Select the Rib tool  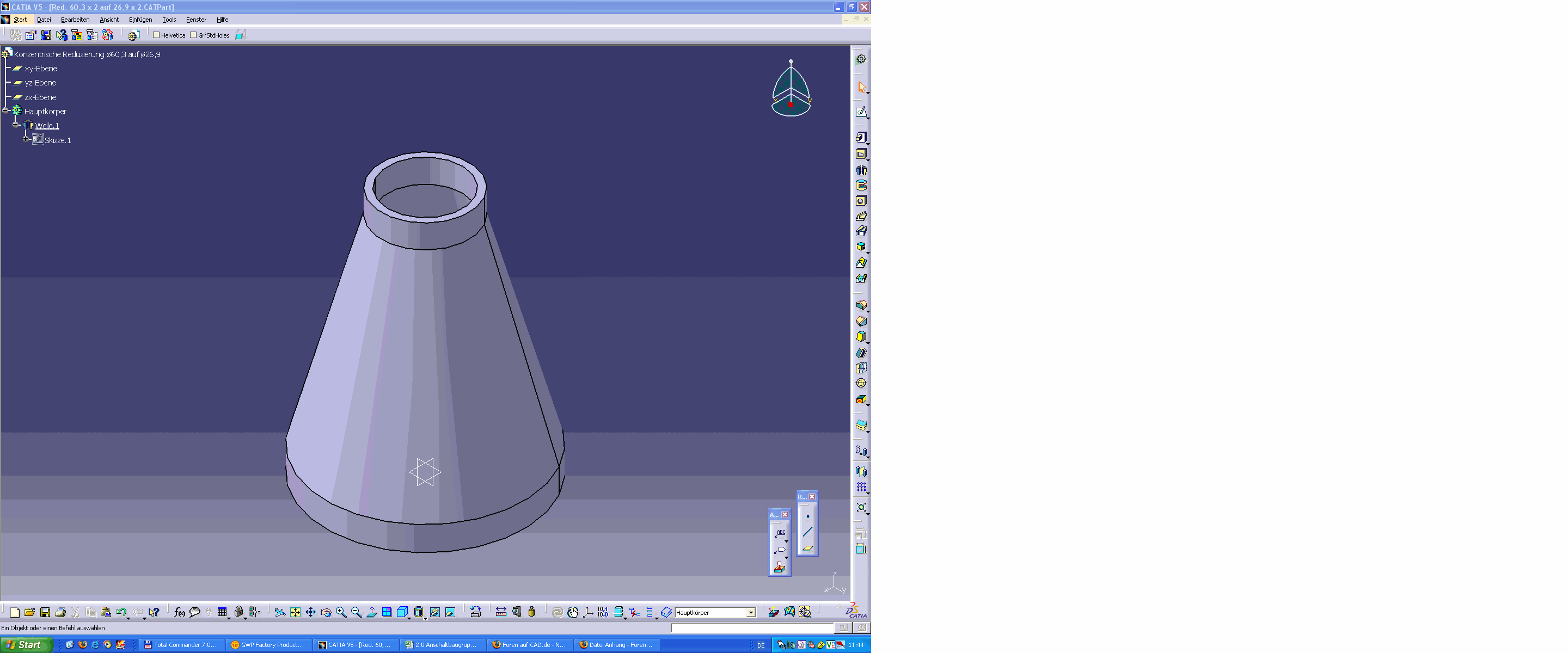tap(861, 216)
